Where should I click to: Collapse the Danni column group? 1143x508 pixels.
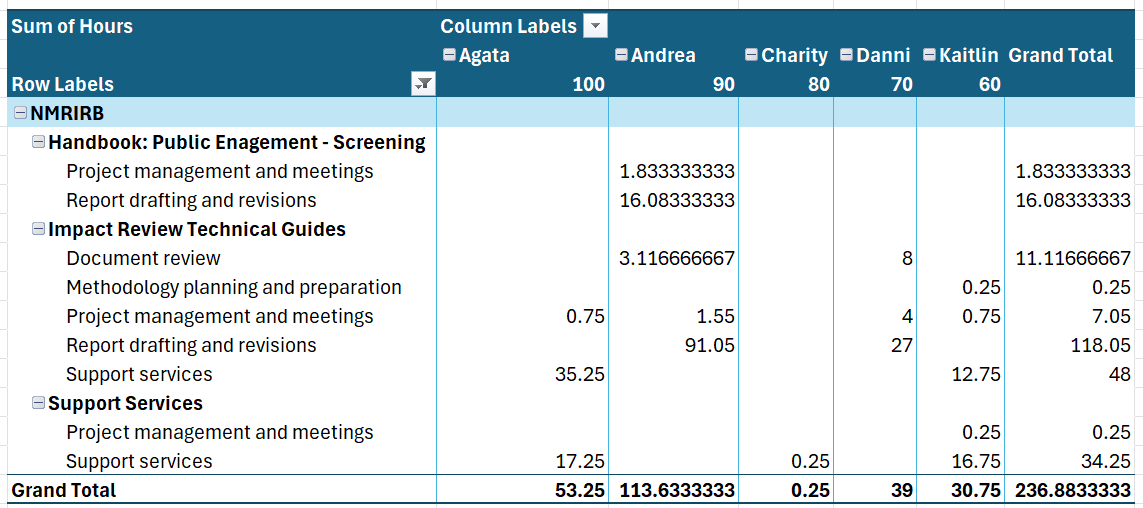pos(846,55)
